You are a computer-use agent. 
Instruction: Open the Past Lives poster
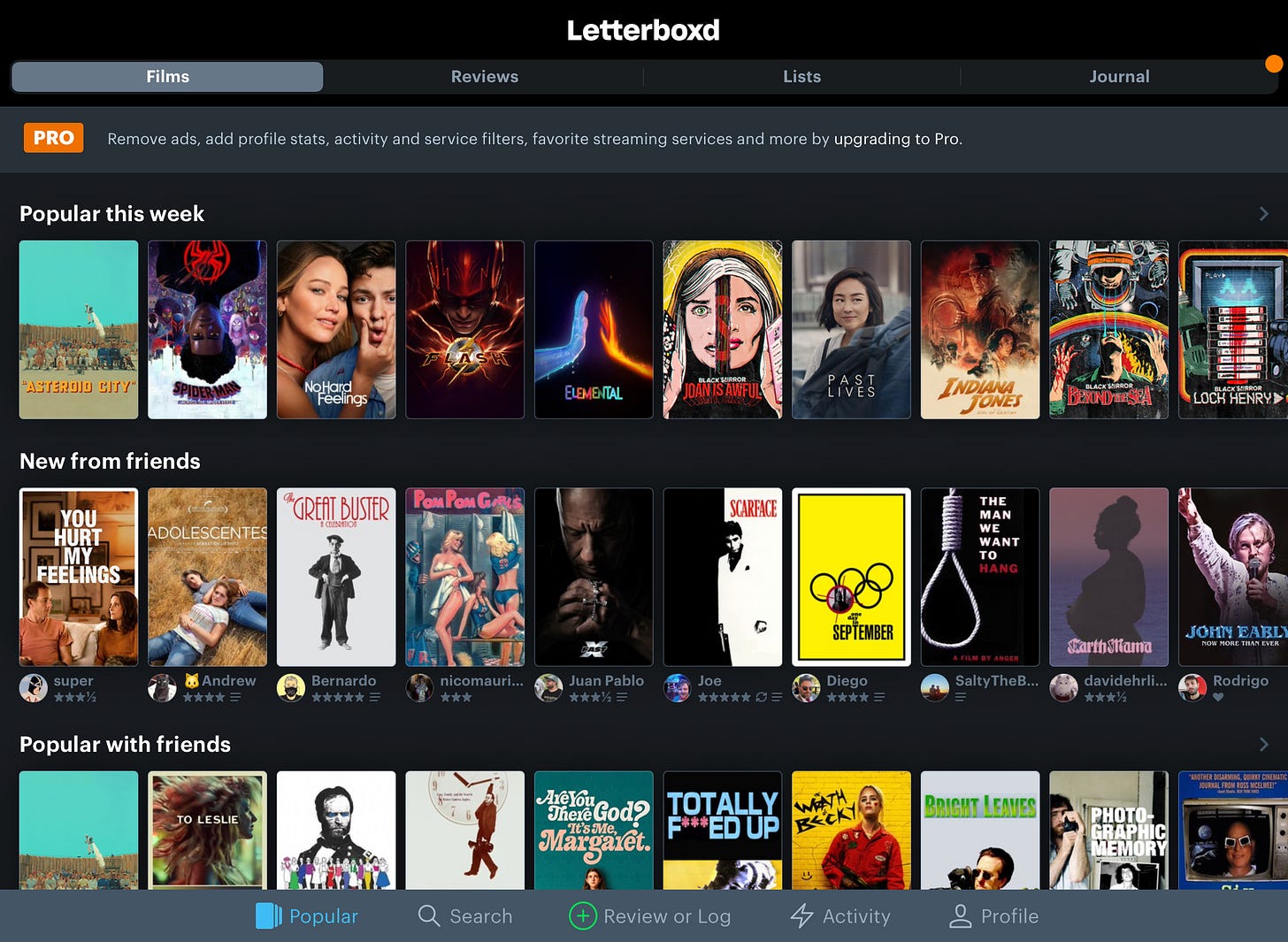851,330
